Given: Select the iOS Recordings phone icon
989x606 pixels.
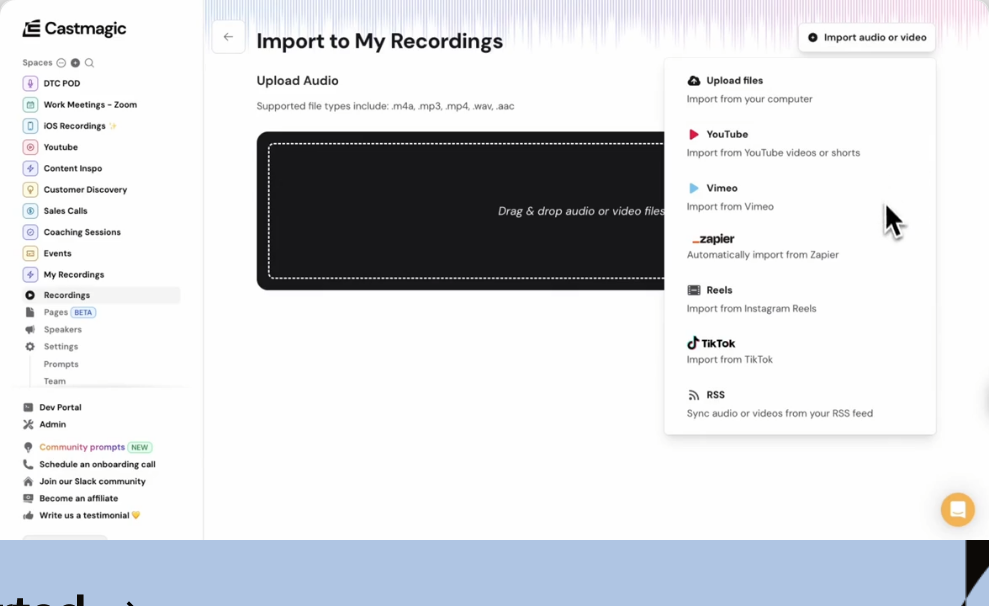Looking at the screenshot, I should pos(30,125).
